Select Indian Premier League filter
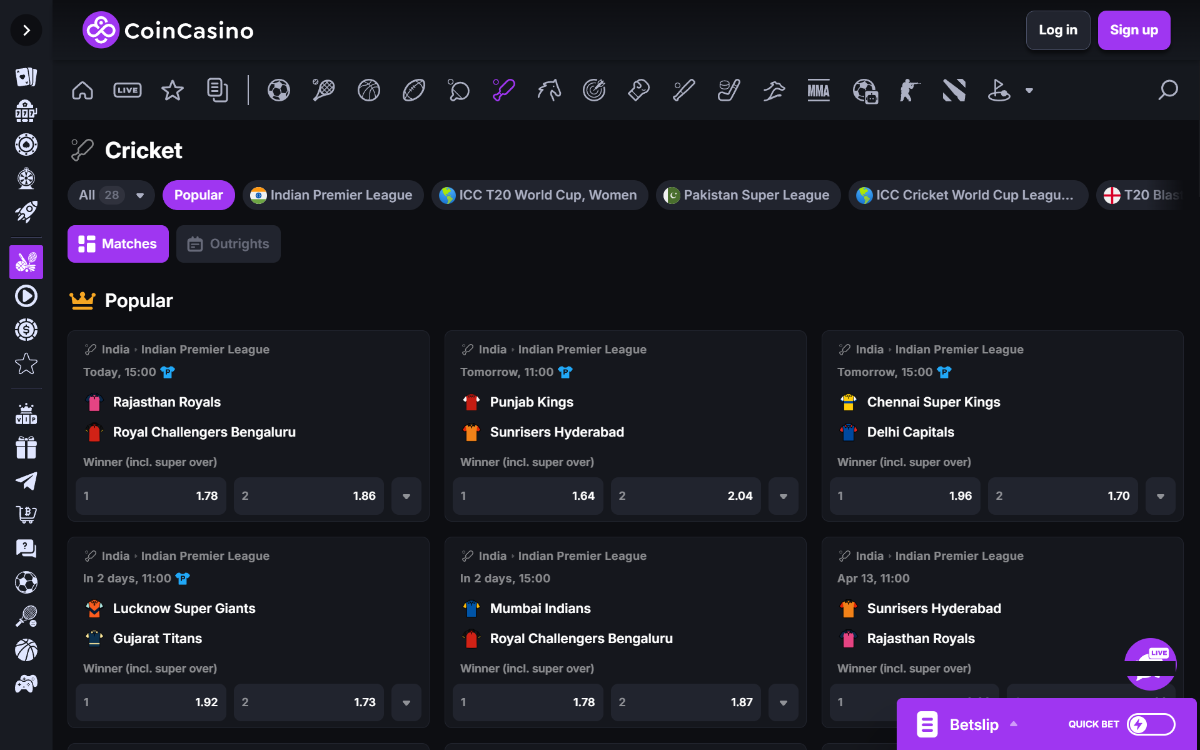This screenshot has width=1200, height=750. [330, 195]
